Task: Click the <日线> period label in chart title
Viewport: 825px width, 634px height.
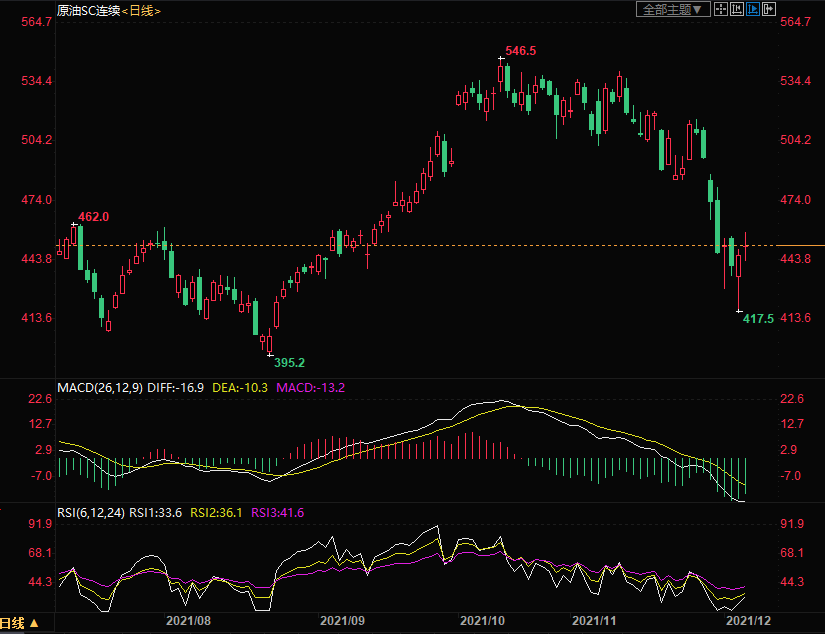Action: point(140,10)
